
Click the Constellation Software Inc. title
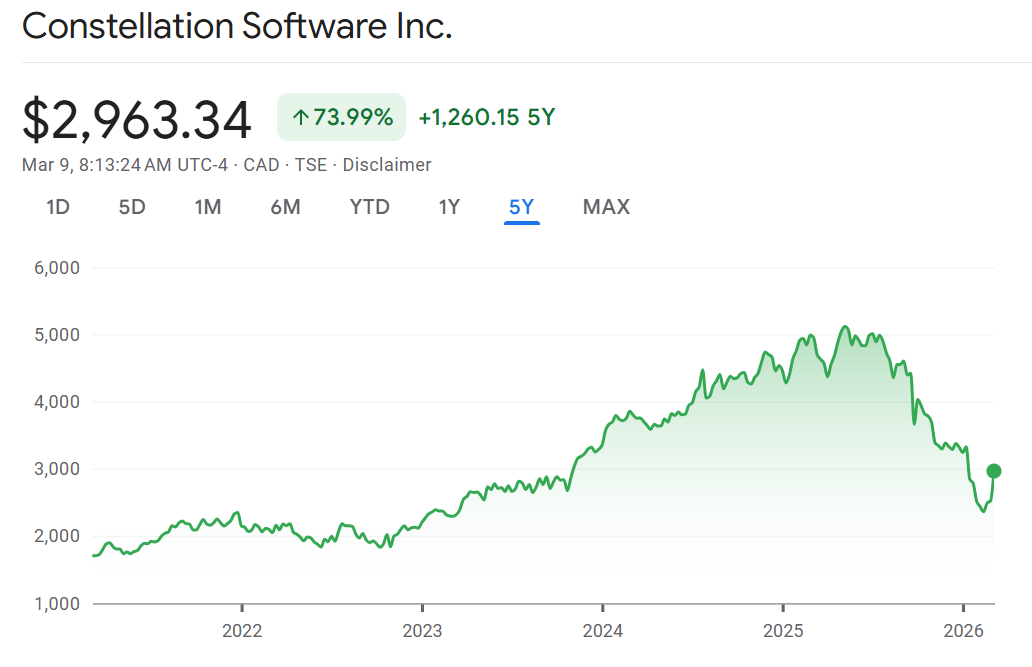point(237,27)
